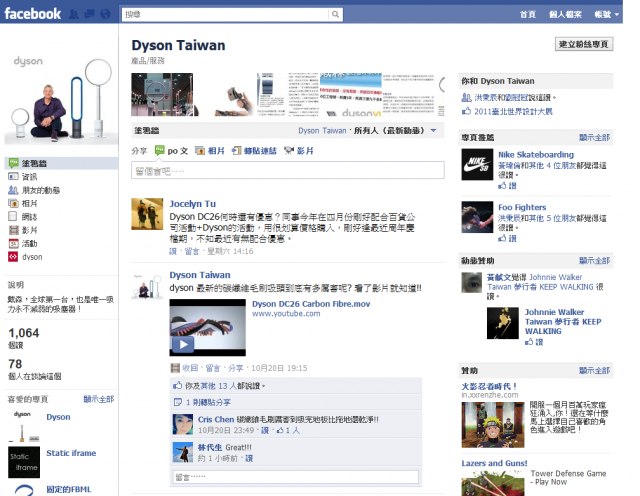Viewport: 640px width, 496px height.
Task: Show all 喜愛的專頁 via 顯示全部
Action: click(98, 399)
